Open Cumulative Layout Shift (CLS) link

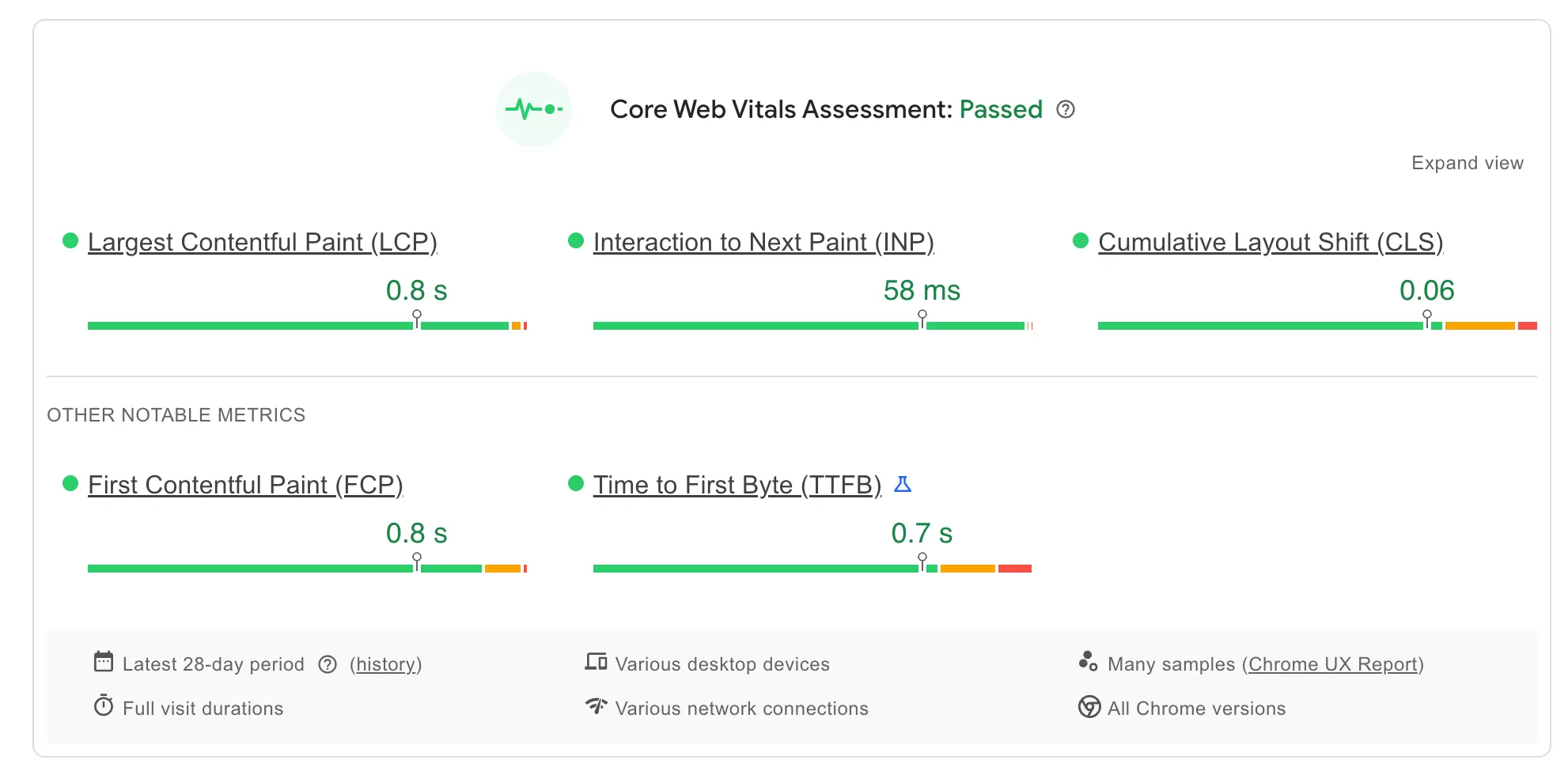click(x=1271, y=242)
